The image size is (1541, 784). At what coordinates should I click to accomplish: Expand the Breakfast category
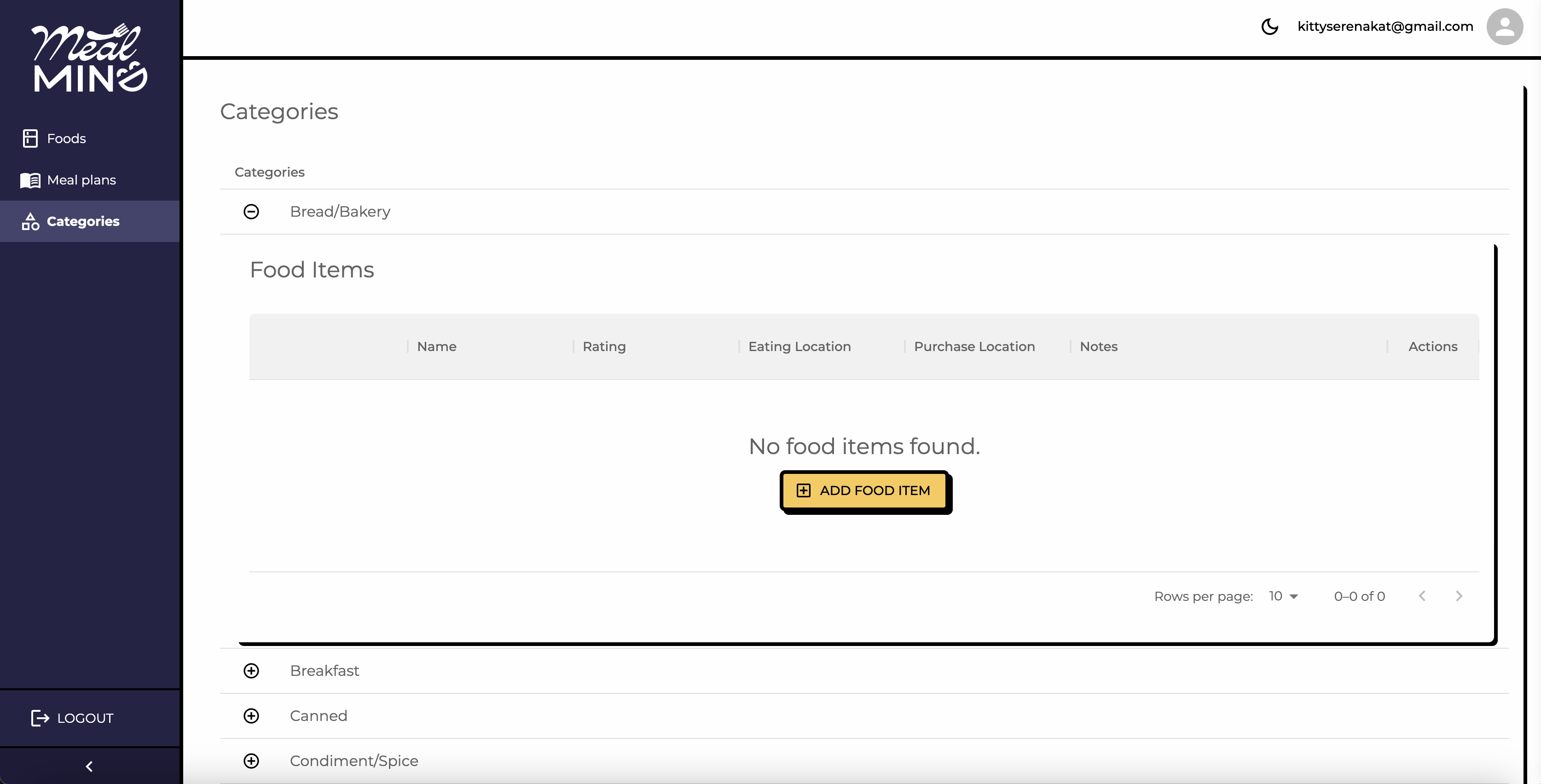coord(251,670)
